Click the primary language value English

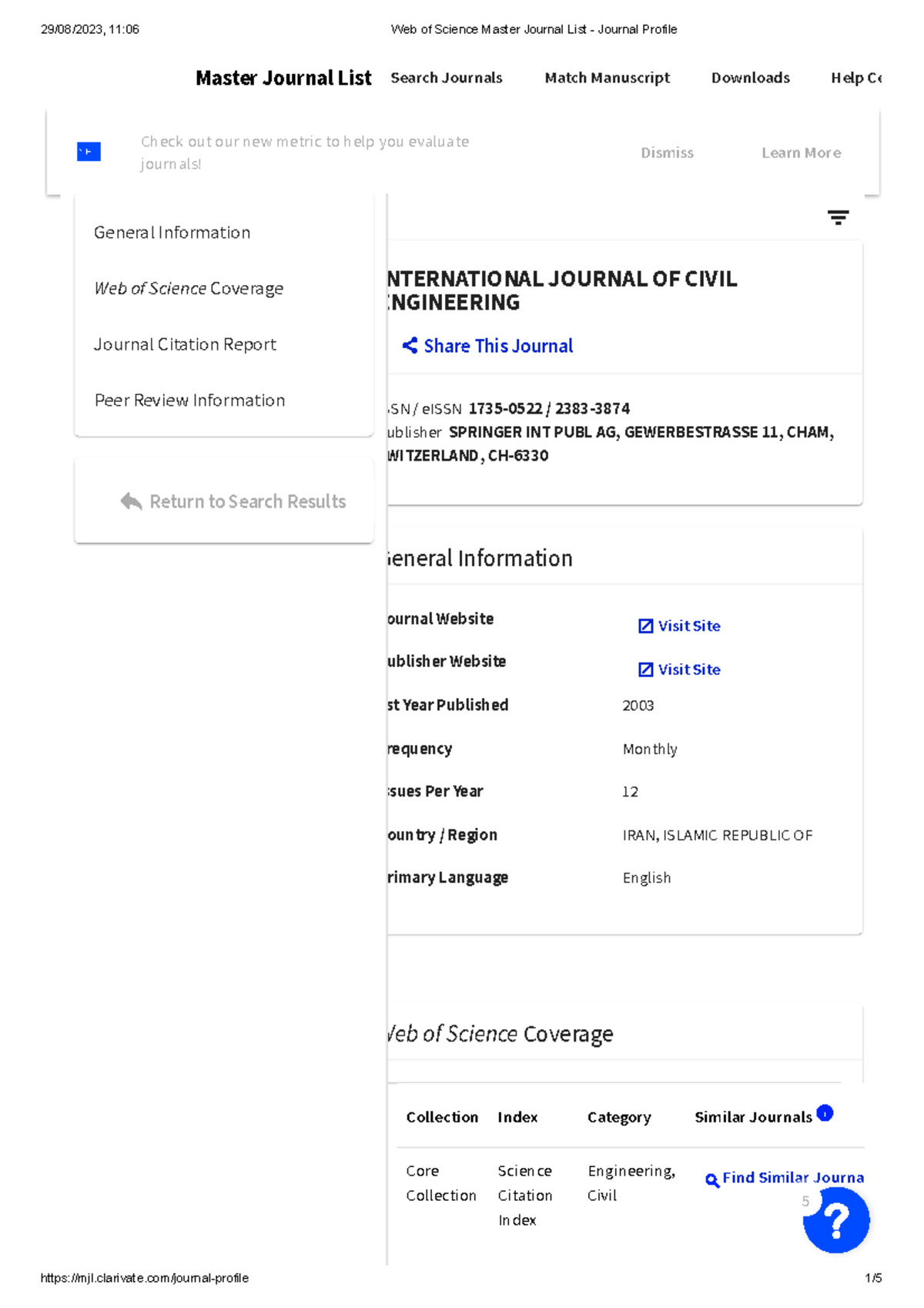647,878
